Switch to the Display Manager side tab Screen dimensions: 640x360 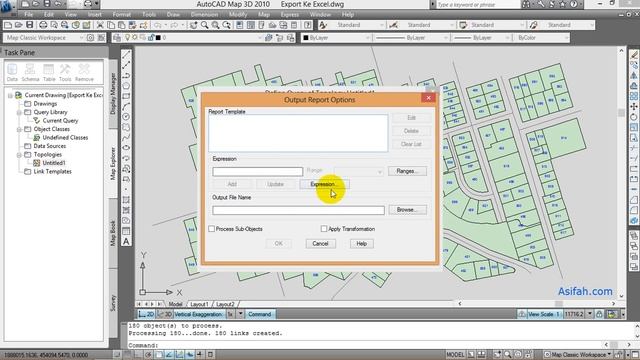pos(113,93)
